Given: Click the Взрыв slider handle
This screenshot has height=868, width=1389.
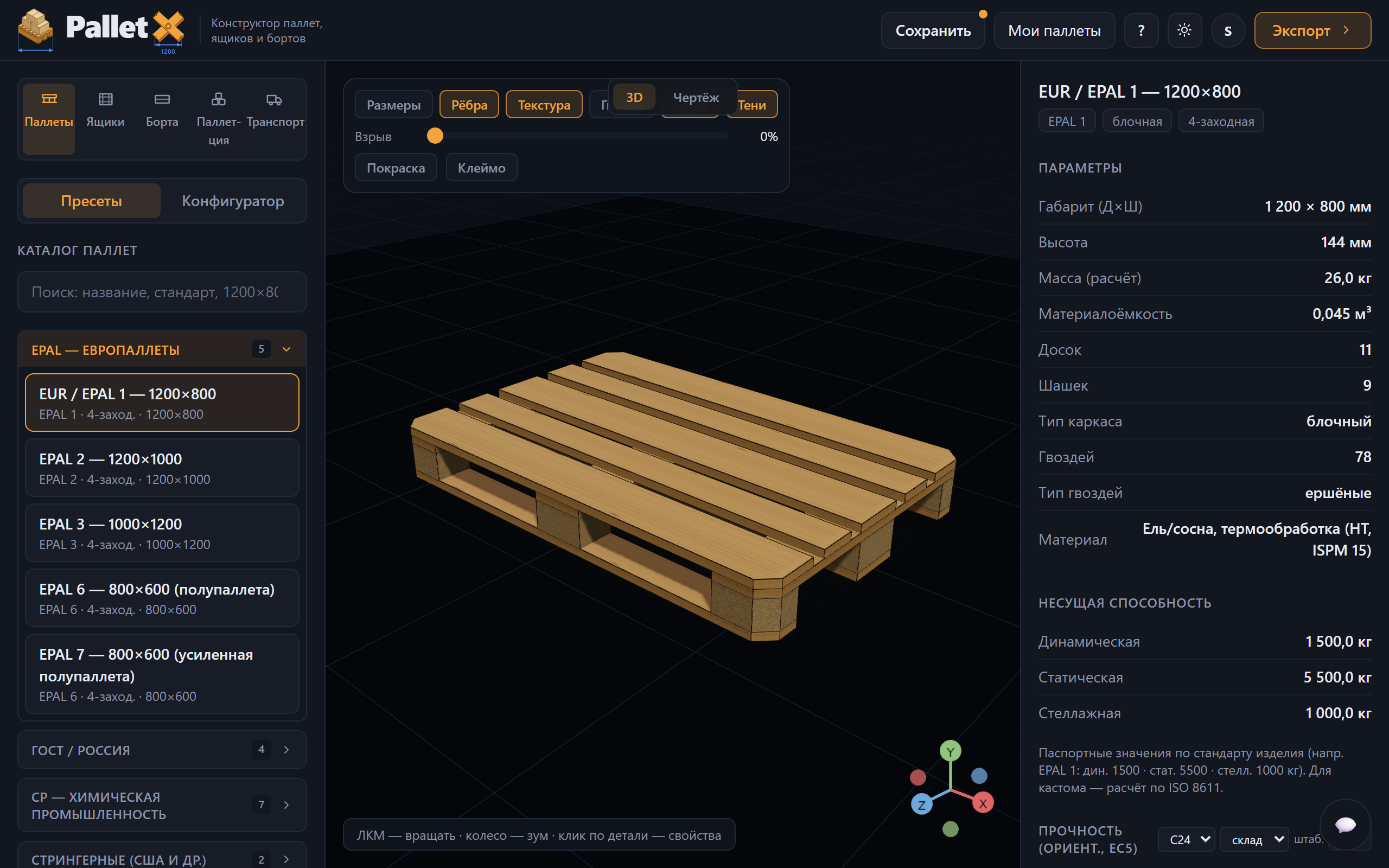Looking at the screenshot, I should coord(435,136).
